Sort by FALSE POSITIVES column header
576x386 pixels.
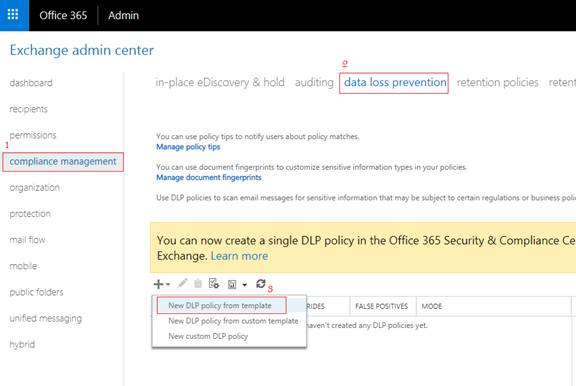tap(382, 306)
